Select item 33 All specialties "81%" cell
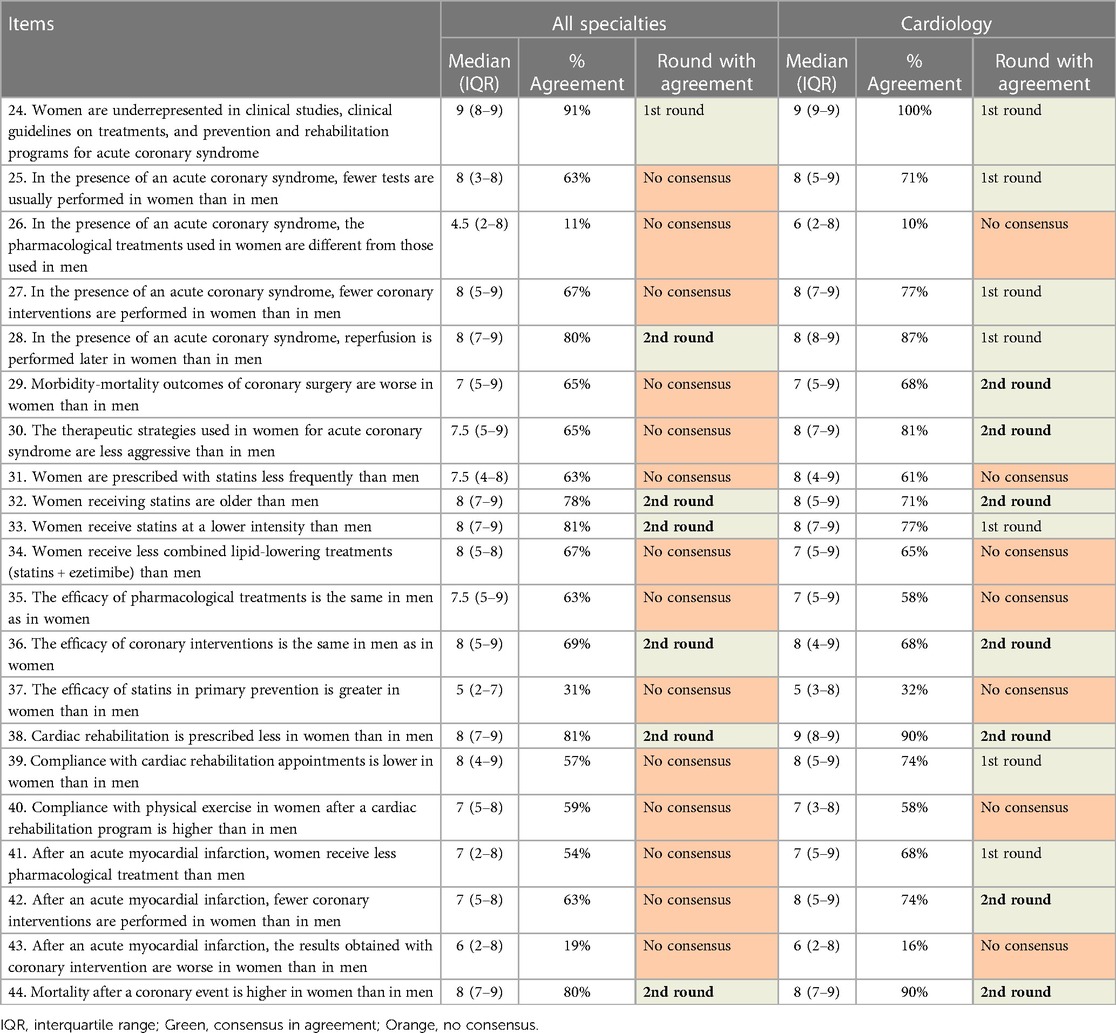The width and height of the screenshot is (1116, 1033). [x=577, y=526]
